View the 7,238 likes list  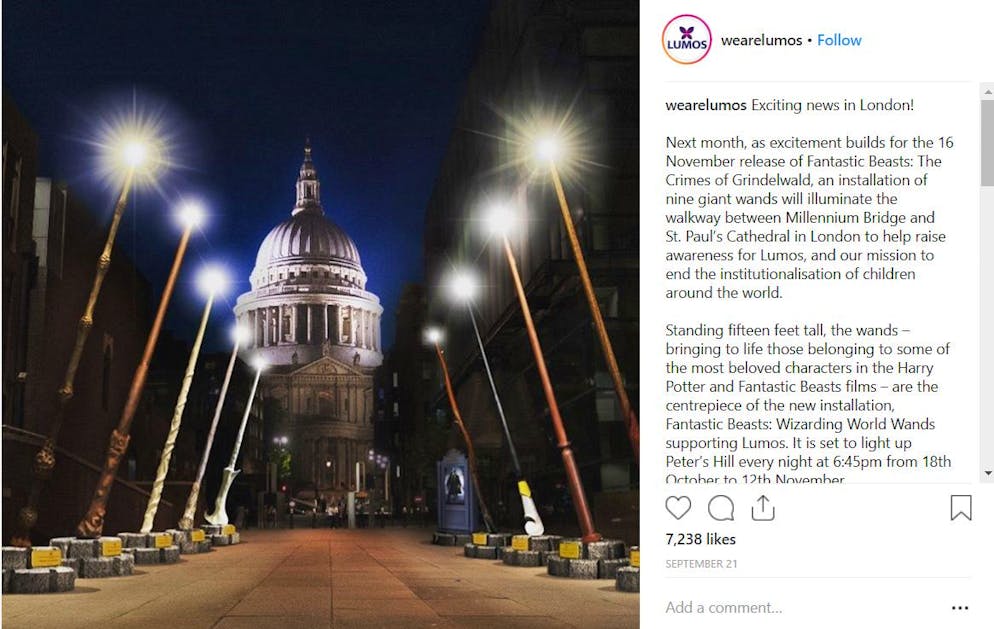(x=700, y=540)
